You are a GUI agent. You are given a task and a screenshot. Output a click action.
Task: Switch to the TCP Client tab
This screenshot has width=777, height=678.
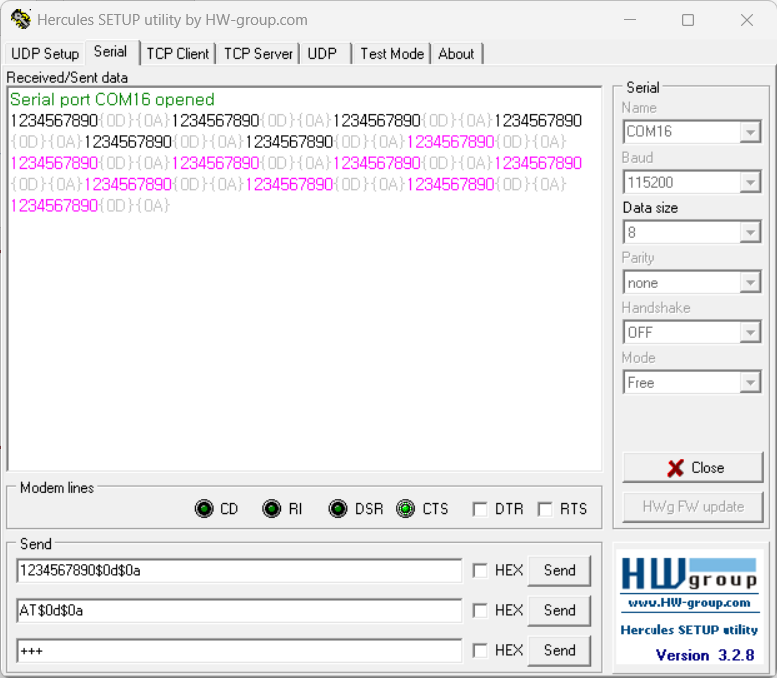click(178, 54)
